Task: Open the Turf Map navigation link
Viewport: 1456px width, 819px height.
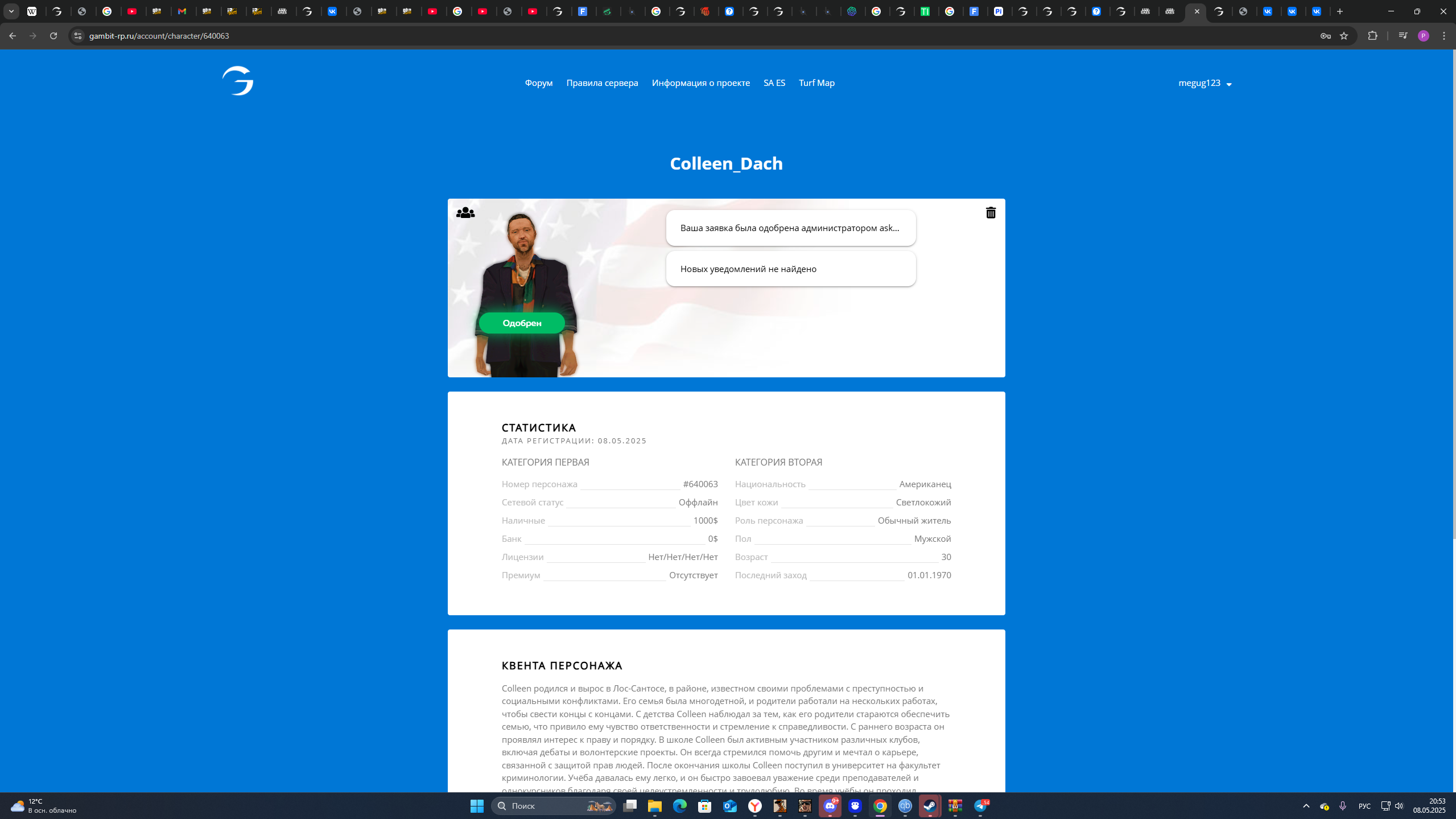Action: click(x=816, y=83)
